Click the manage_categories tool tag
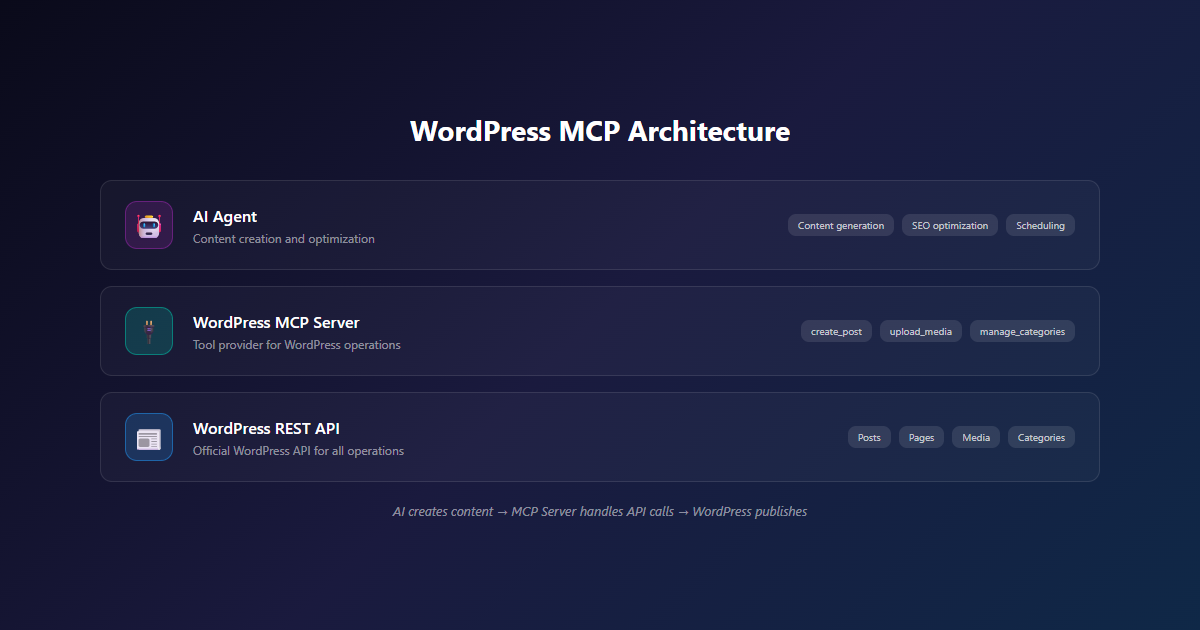Screen dimensions: 1200x630 (1022, 331)
